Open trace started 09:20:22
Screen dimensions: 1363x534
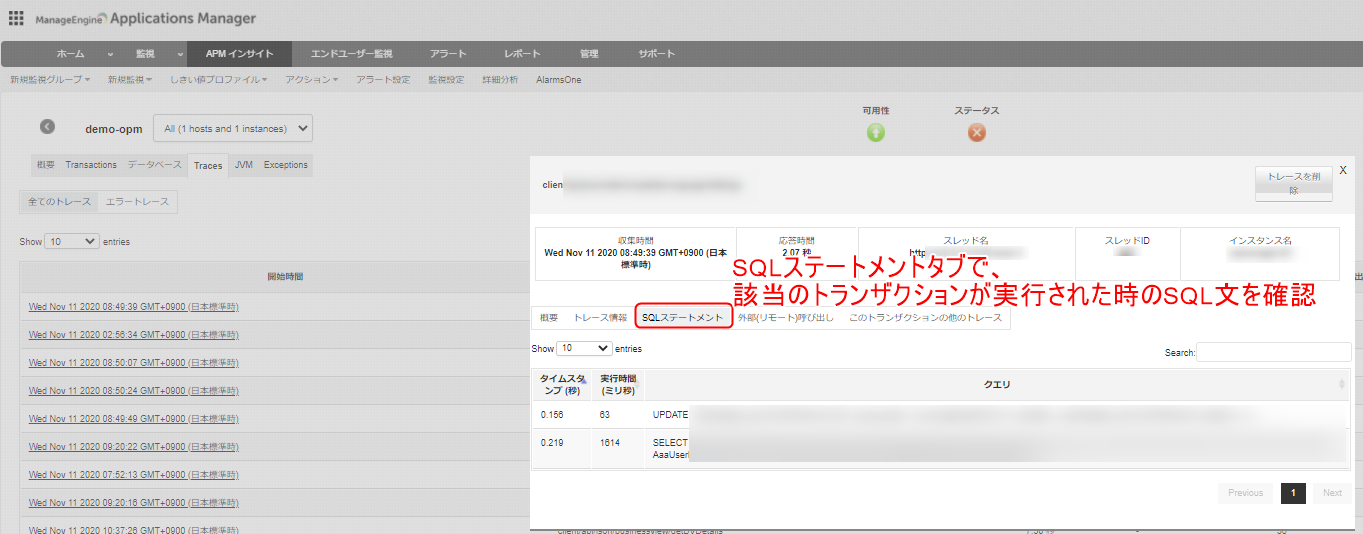coord(134,447)
